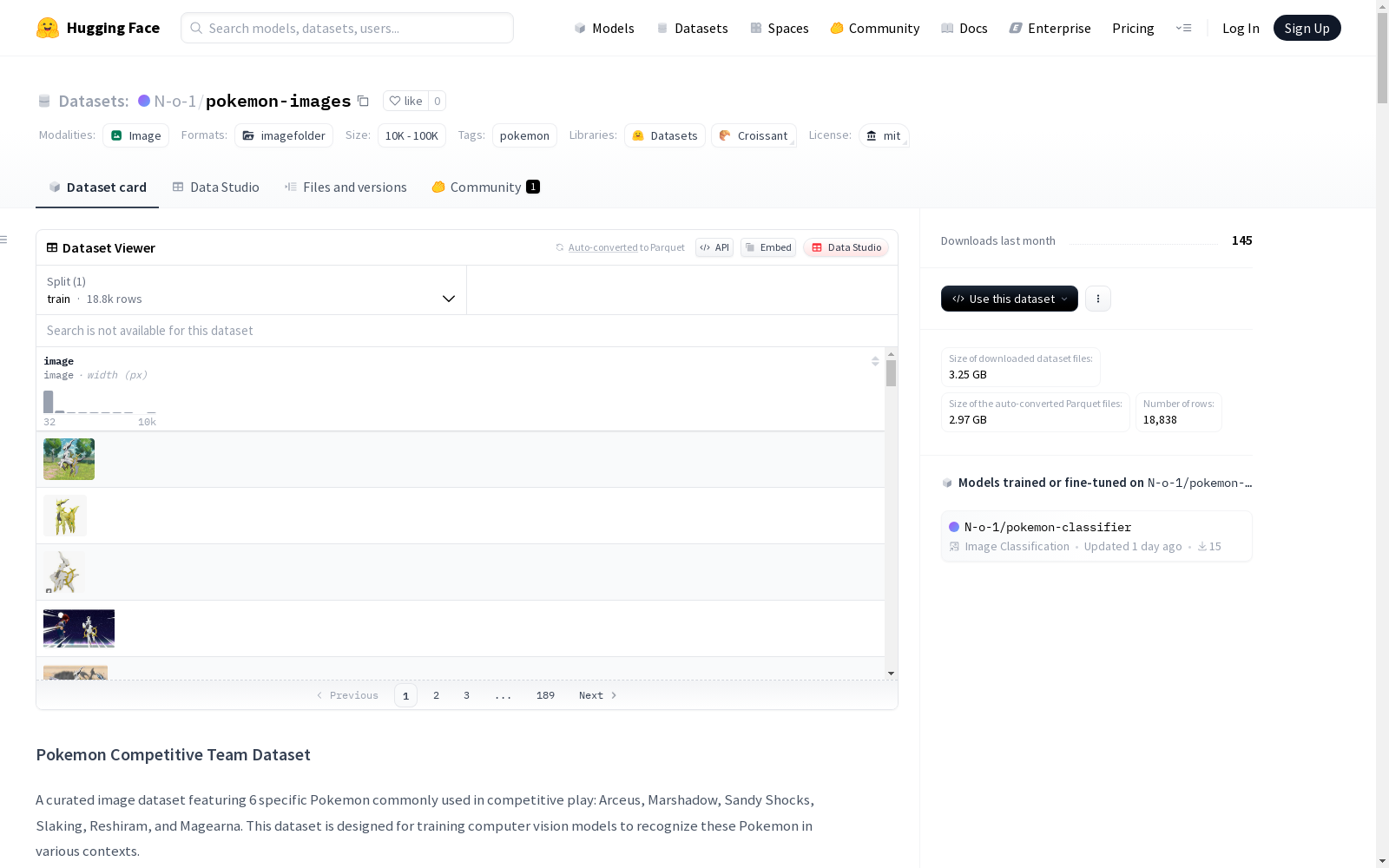Click the Log In link
Screen dimensions: 1389x868
point(1241,28)
